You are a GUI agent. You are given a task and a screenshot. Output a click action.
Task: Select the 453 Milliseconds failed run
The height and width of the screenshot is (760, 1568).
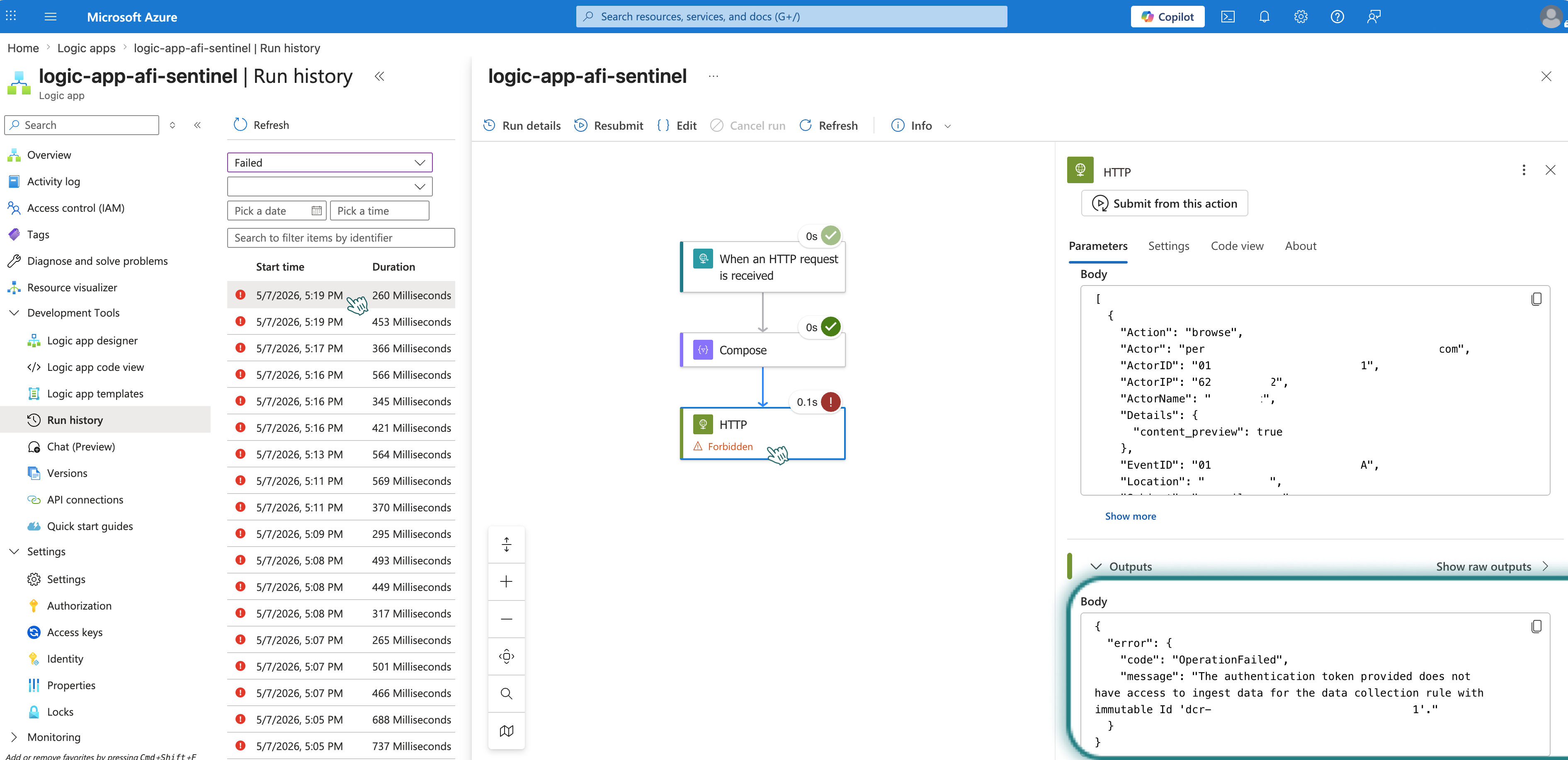(x=341, y=321)
